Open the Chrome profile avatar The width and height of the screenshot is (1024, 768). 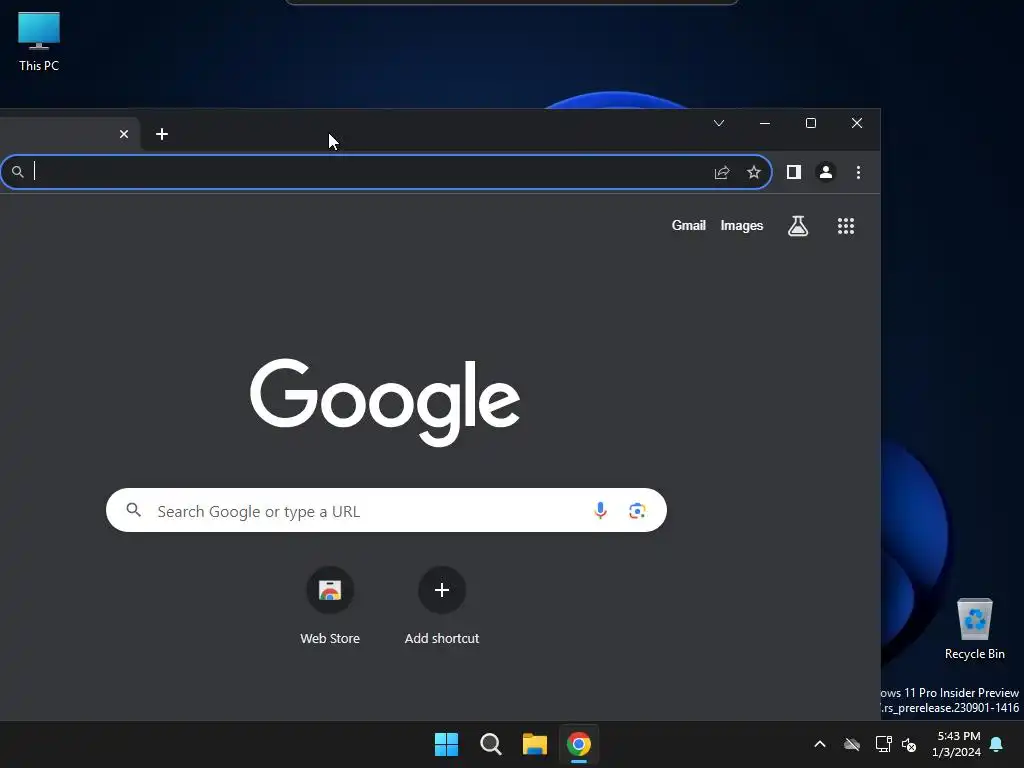[x=826, y=172]
